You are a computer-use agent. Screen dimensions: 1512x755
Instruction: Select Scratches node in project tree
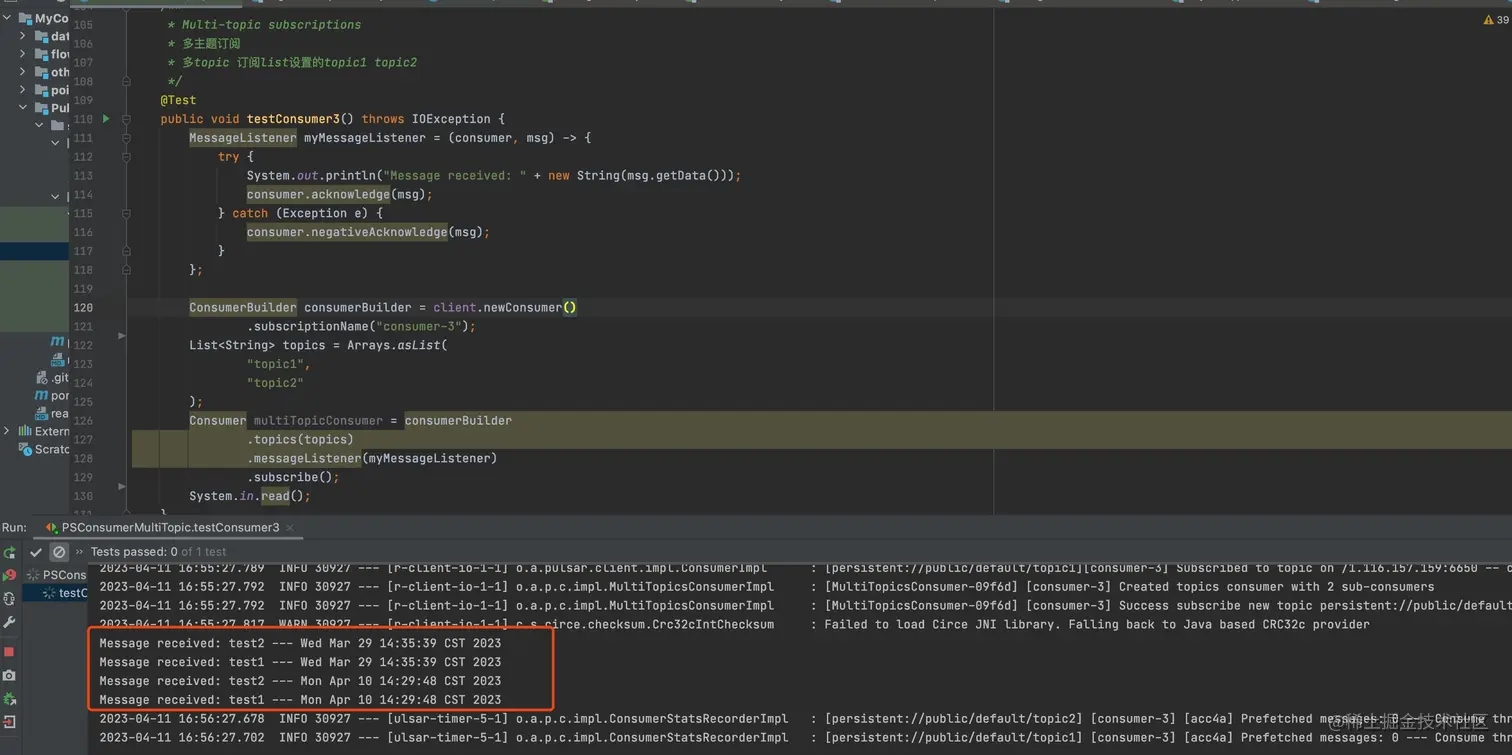45,450
